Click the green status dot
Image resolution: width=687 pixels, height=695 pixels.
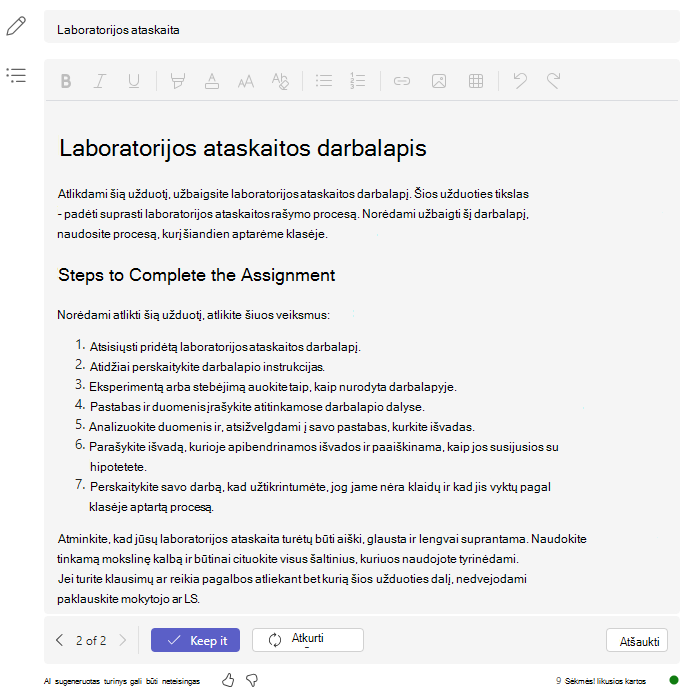[674, 680]
